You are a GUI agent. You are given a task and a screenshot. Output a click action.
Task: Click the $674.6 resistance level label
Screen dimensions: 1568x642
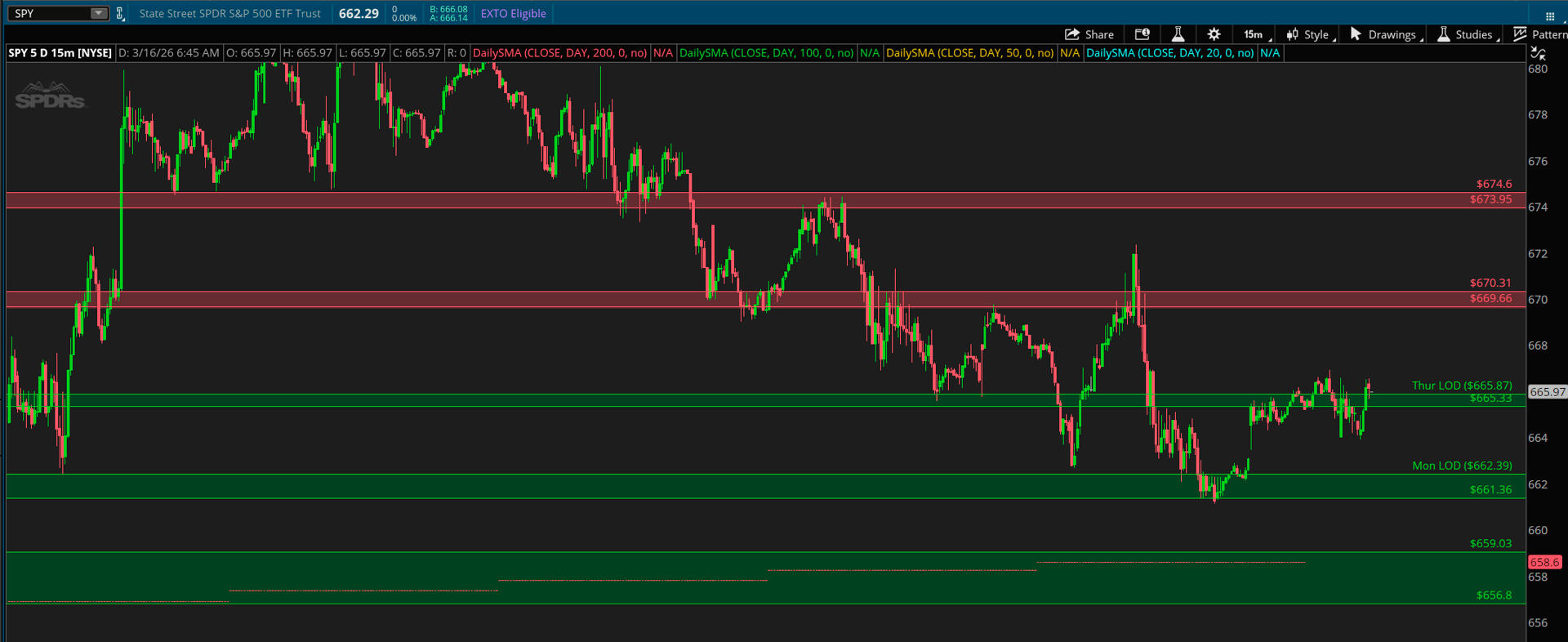1494,184
